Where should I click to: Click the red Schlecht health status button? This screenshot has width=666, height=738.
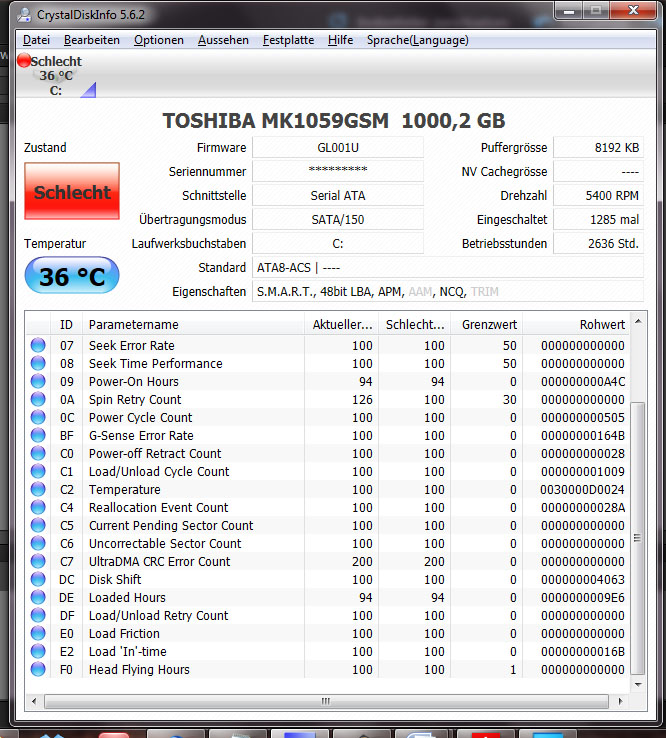[x=72, y=191]
